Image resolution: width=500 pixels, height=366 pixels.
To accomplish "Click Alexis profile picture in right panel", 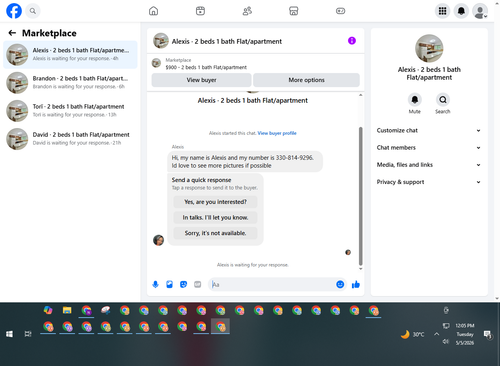I will coord(429,48).
